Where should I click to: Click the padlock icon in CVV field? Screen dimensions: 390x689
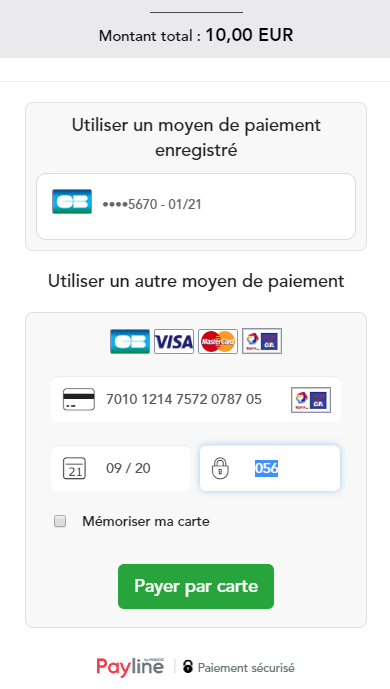220,468
